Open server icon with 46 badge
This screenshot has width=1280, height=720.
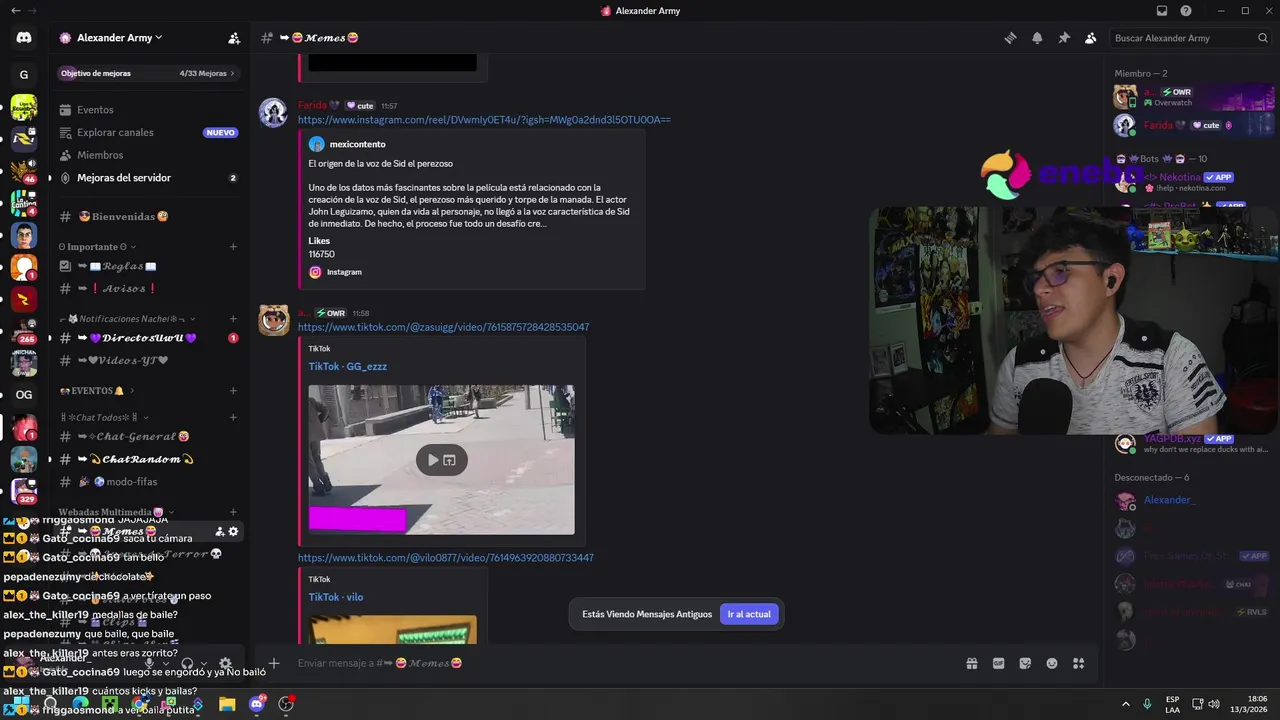click(x=24, y=170)
